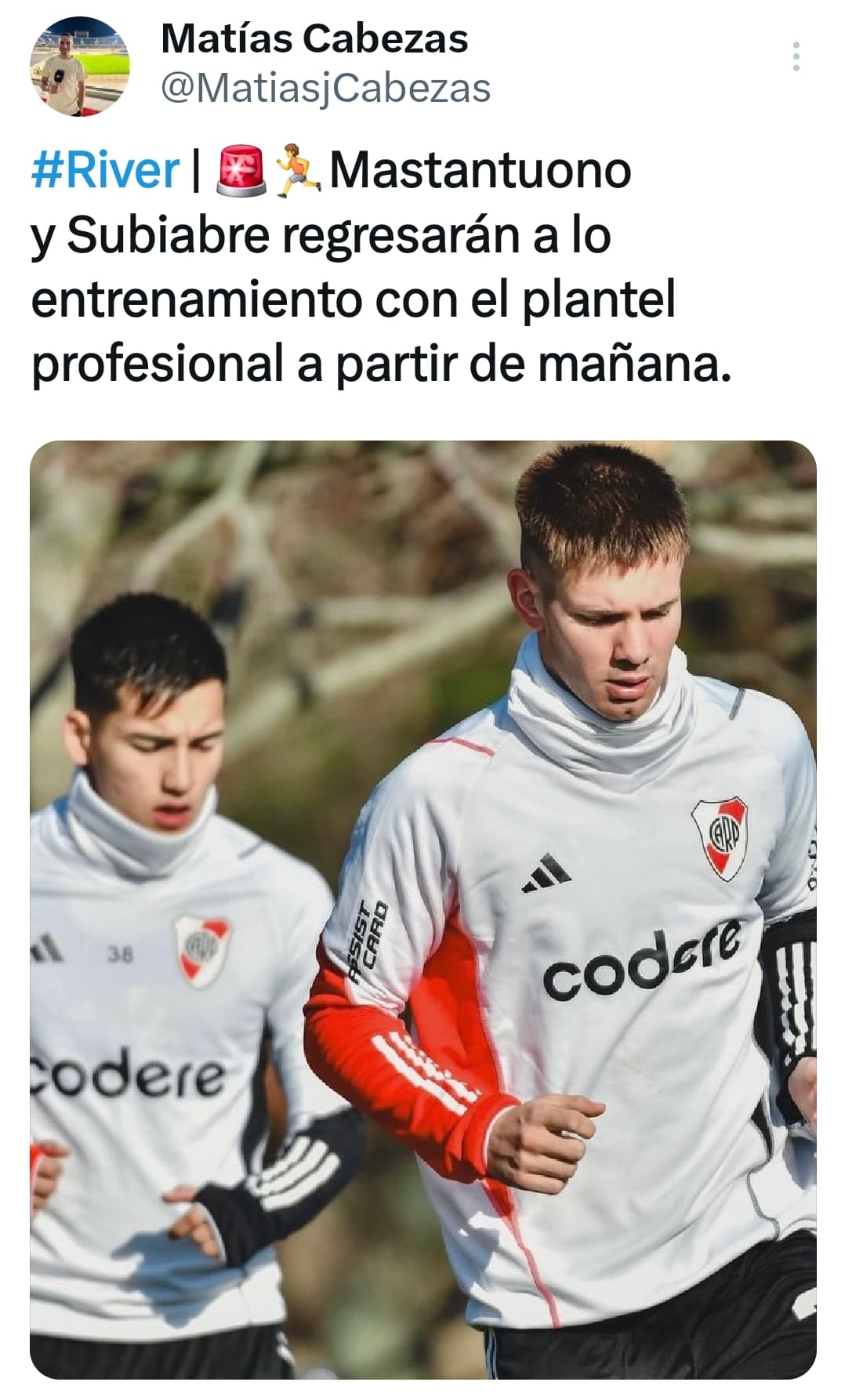Click the River Plate crest on right jersey

click(720, 838)
